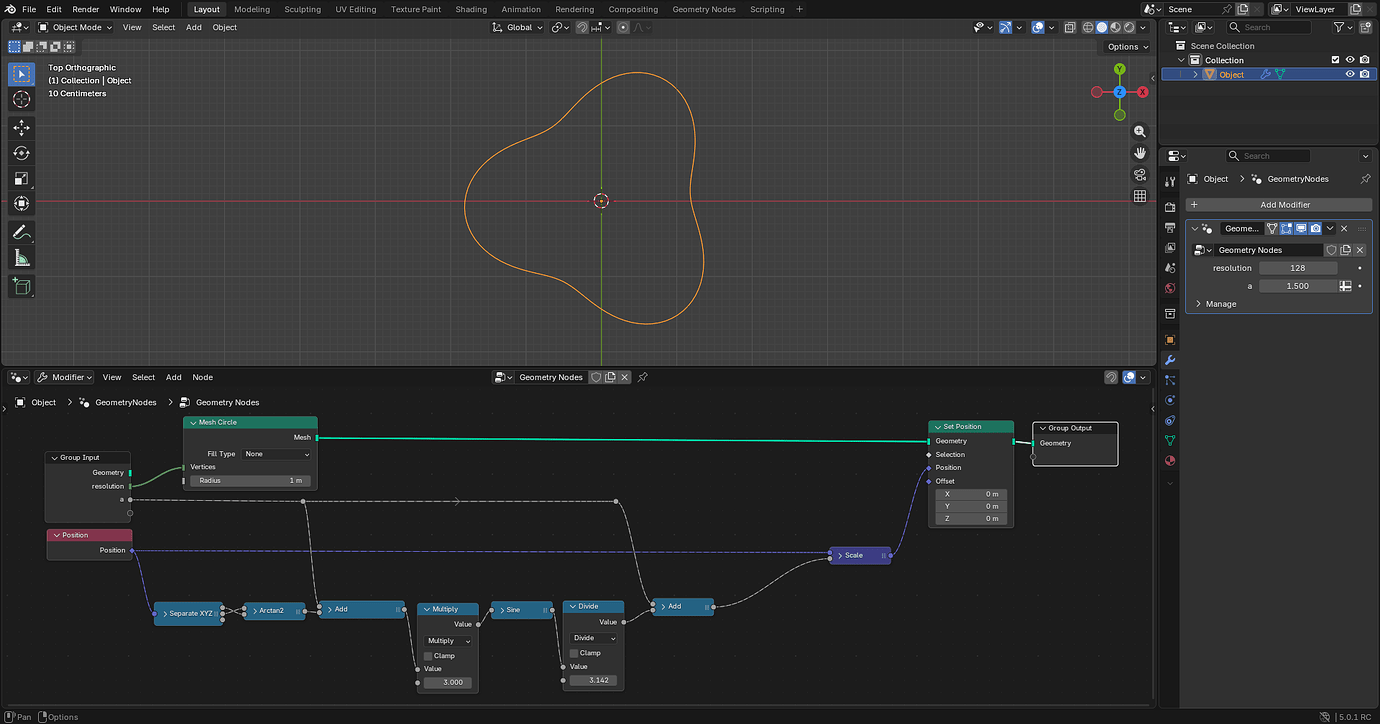Select the Transform tool

pyautogui.click(x=21, y=204)
